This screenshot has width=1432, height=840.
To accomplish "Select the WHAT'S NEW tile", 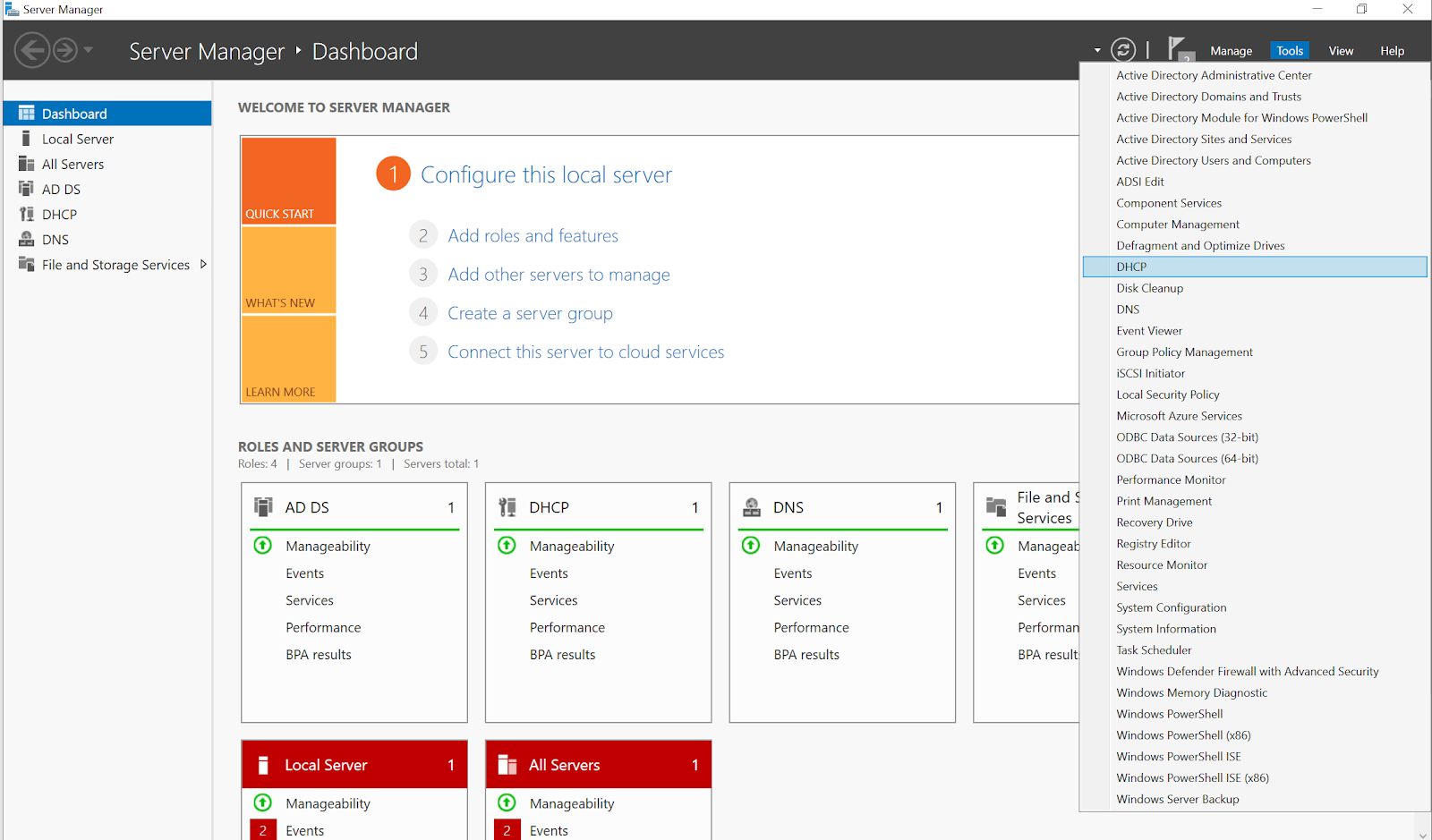I will pyautogui.click(x=288, y=269).
